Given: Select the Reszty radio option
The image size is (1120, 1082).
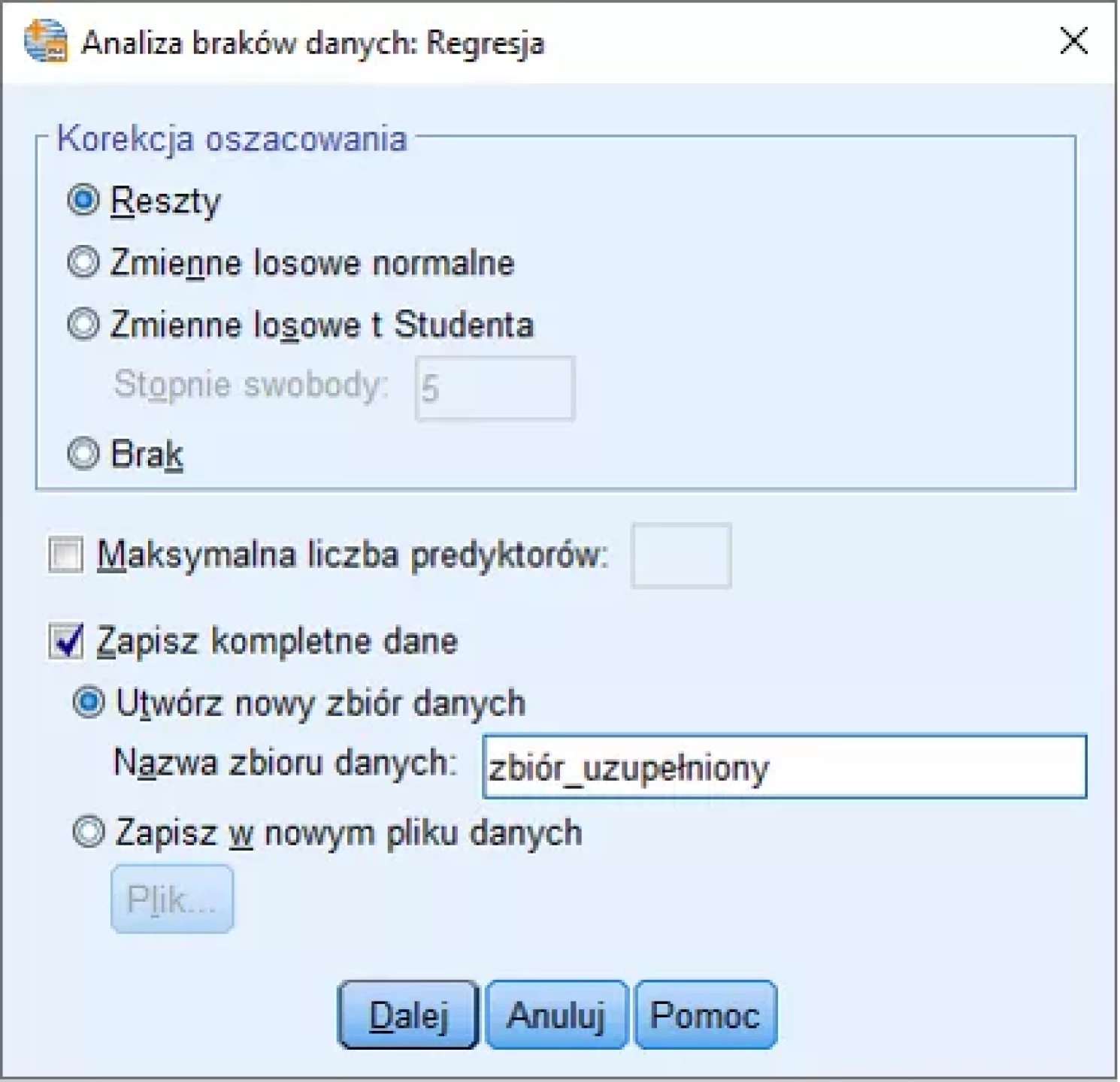Looking at the screenshot, I should click(83, 201).
